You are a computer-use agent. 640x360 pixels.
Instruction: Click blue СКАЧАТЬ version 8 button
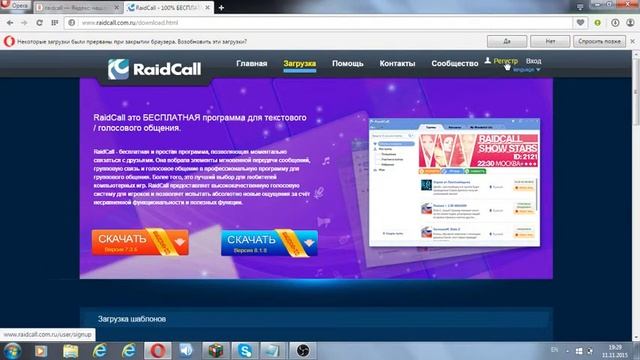(x=269, y=243)
